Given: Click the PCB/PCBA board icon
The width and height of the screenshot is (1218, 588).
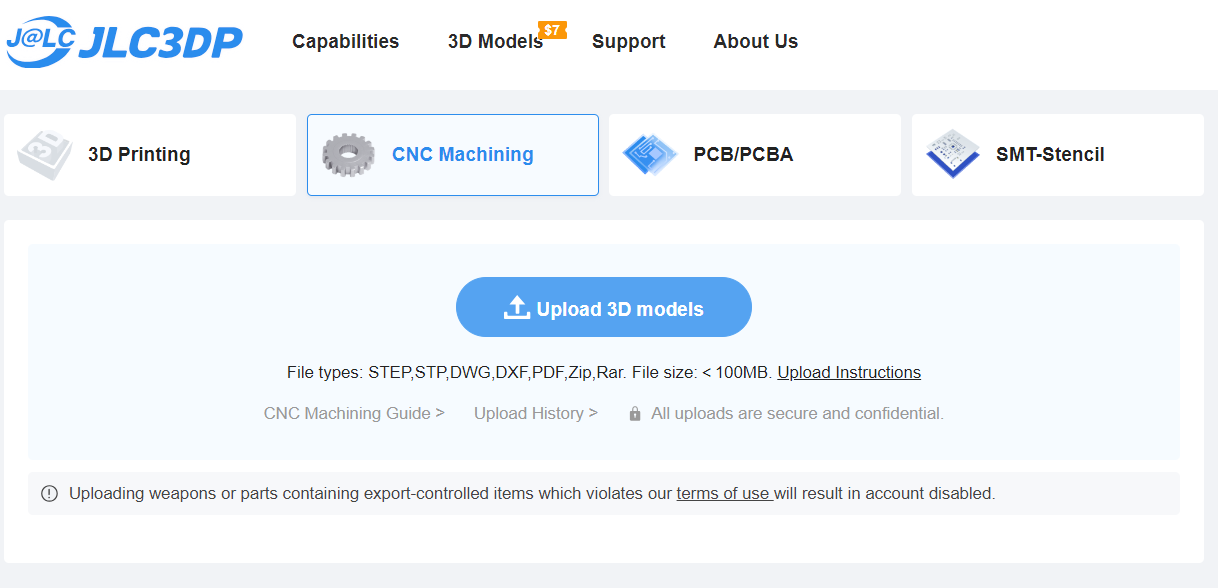Looking at the screenshot, I should click(x=650, y=155).
